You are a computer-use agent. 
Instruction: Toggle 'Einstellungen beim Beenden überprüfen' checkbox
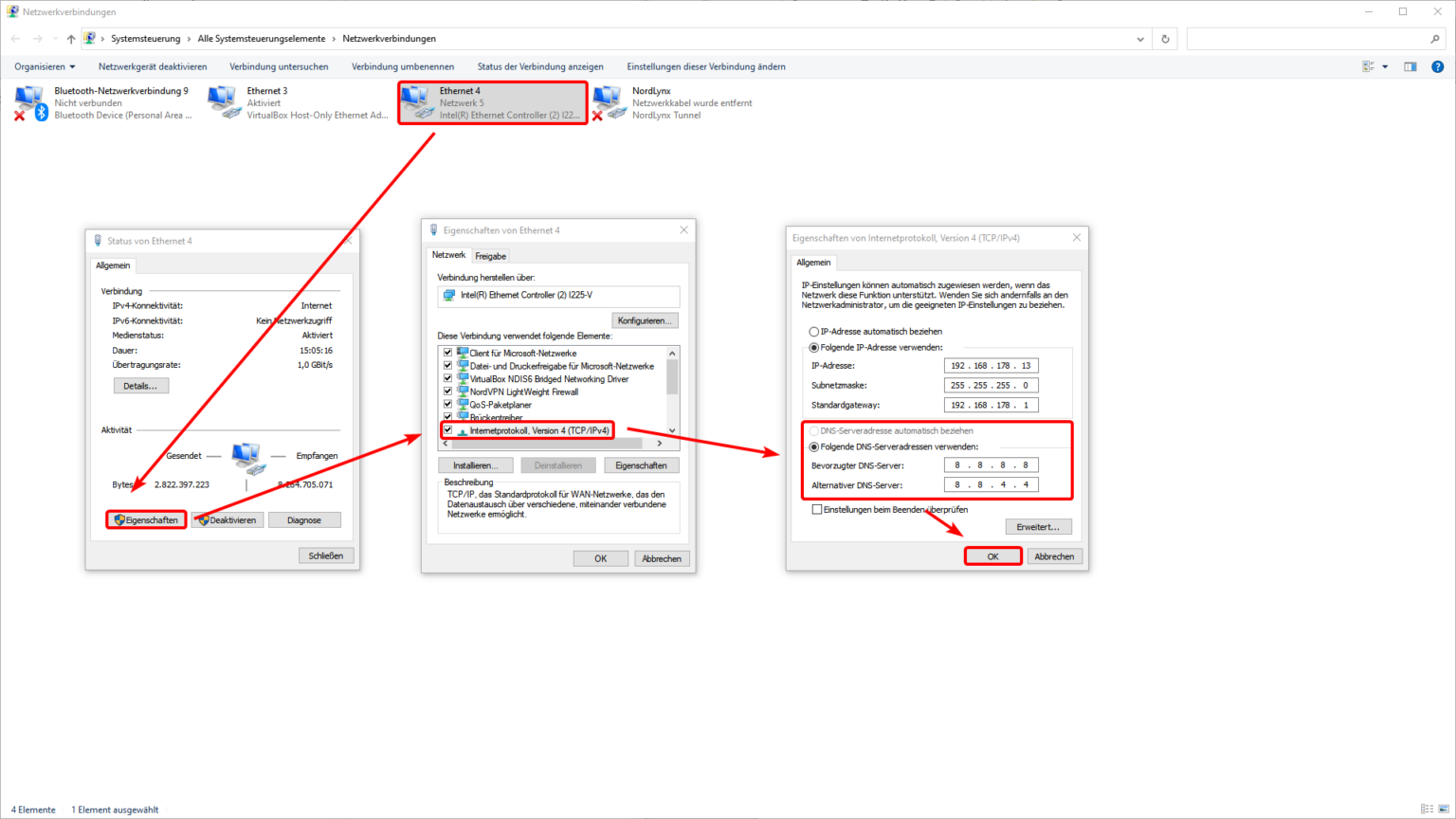point(817,510)
